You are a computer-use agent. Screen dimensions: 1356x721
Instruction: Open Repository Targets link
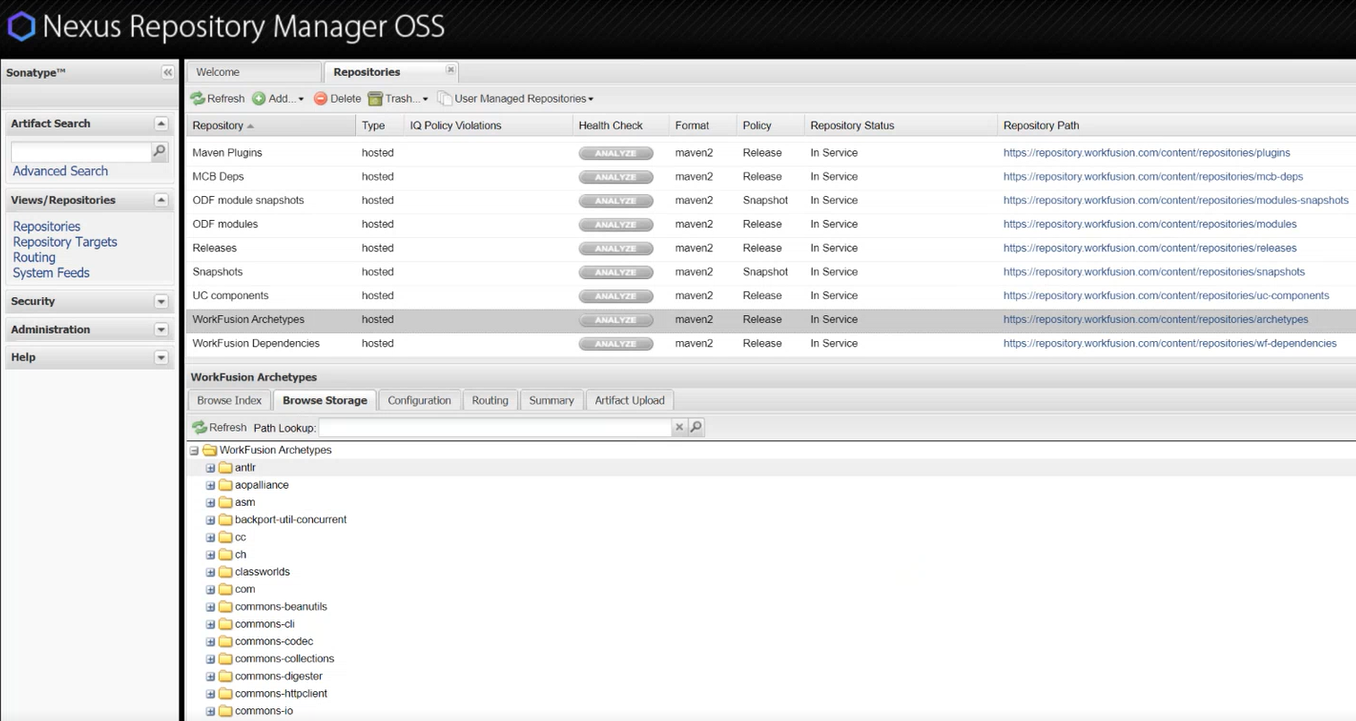[x=65, y=242]
